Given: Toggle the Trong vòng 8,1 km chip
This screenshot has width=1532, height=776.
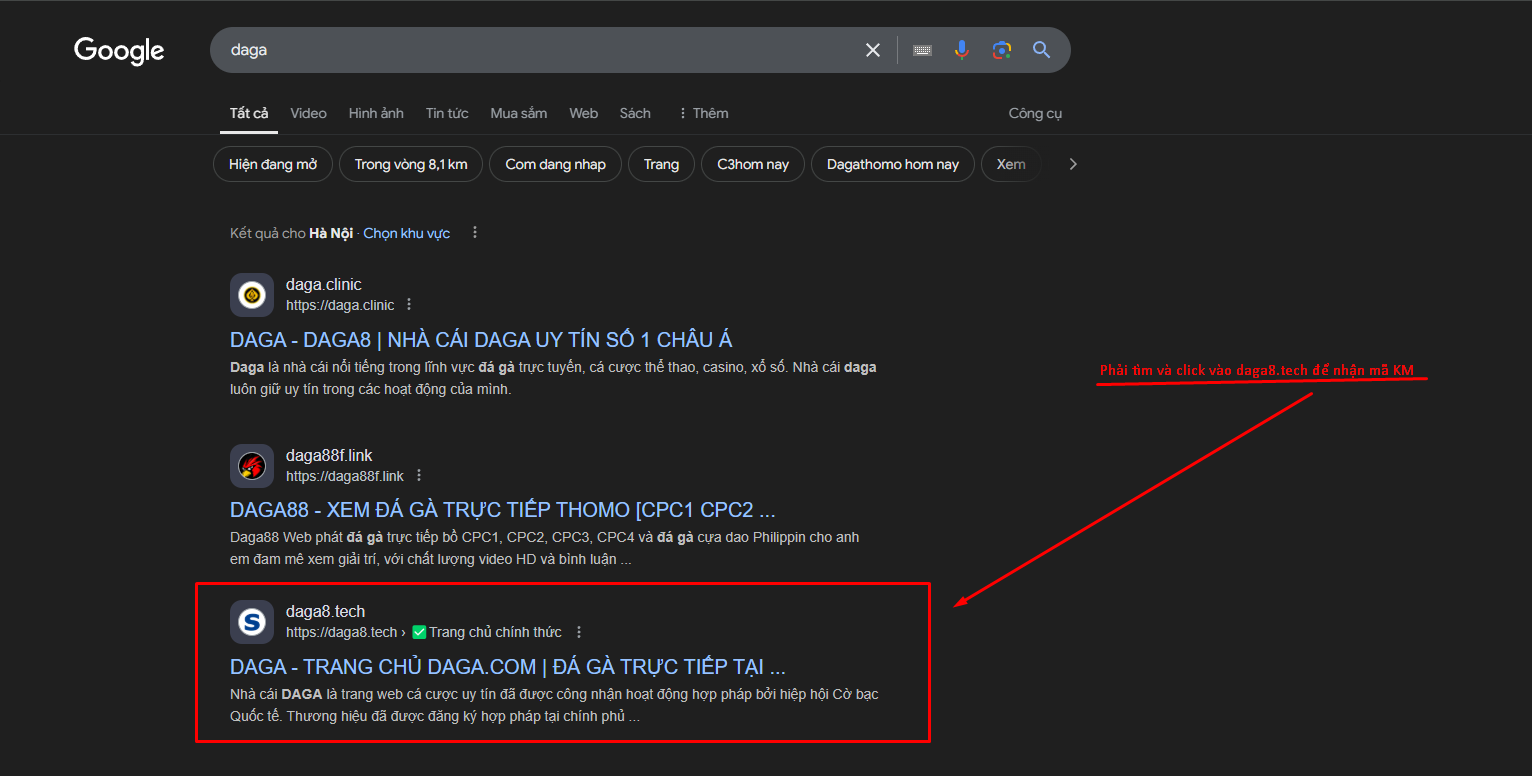Looking at the screenshot, I should point(410,164).
